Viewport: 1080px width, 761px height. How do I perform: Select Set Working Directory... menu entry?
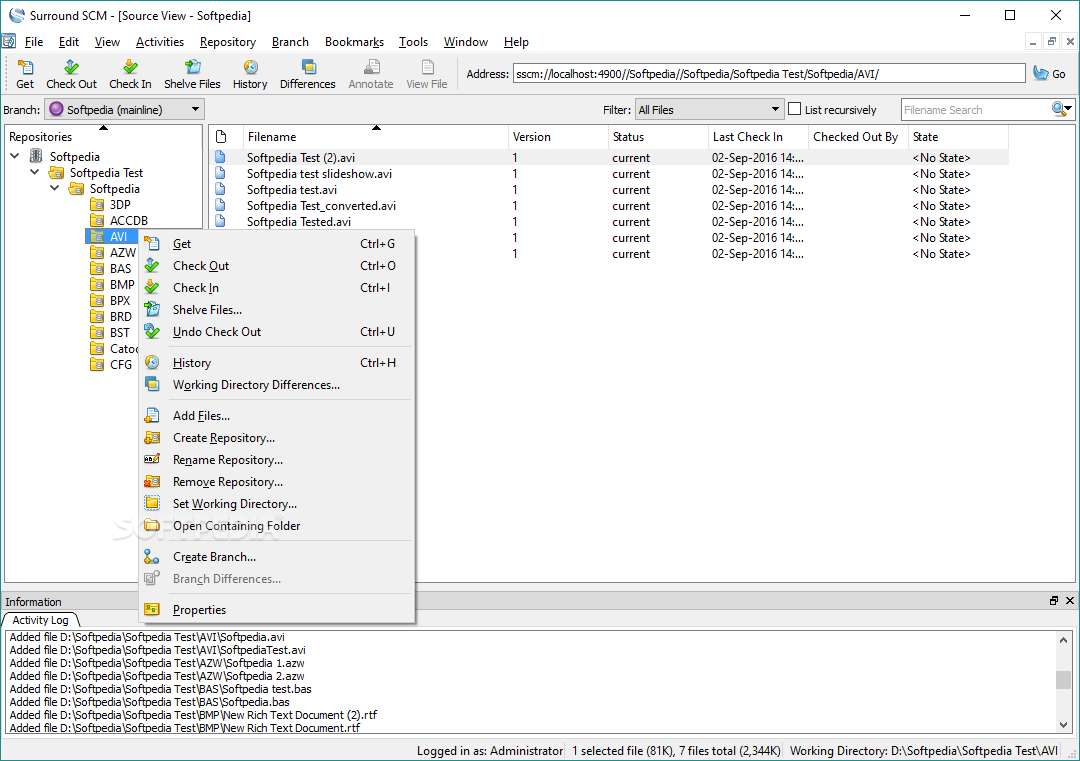277,504
